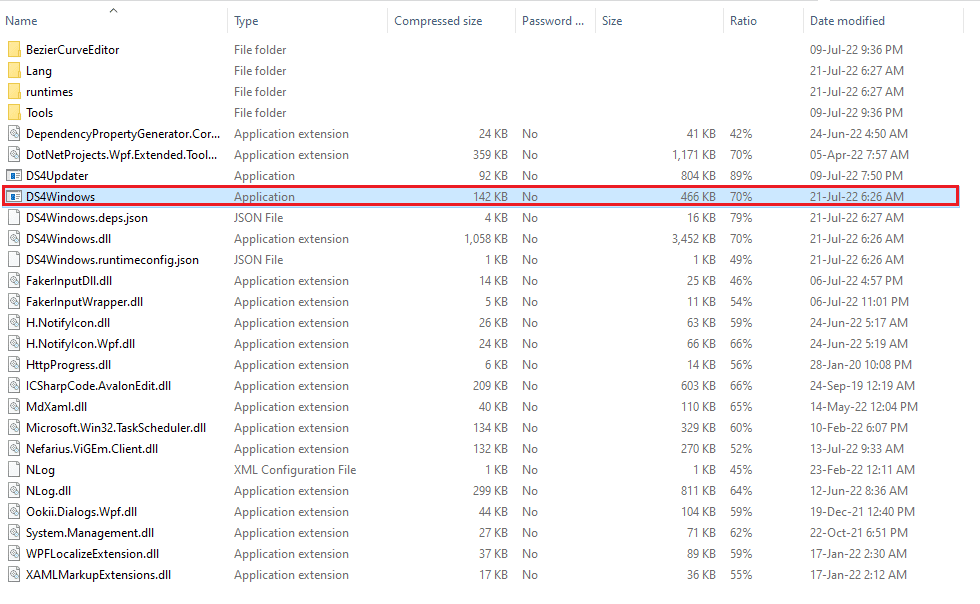Select MdXaml.dll file name

[x=56, y=407]
